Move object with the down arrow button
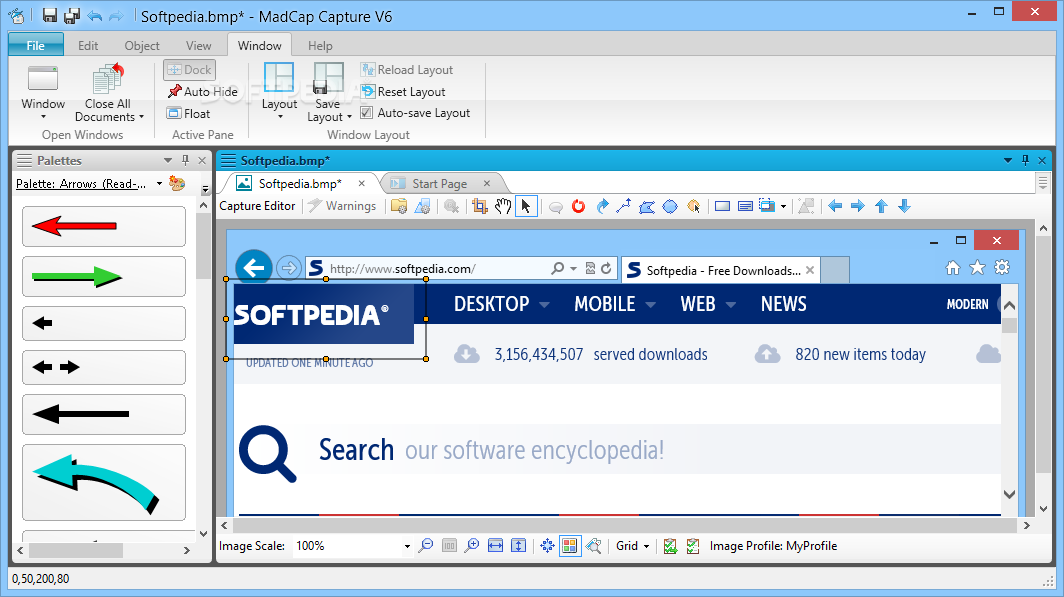Screen dimensions: 1064x597 click(x=905, y=206)
